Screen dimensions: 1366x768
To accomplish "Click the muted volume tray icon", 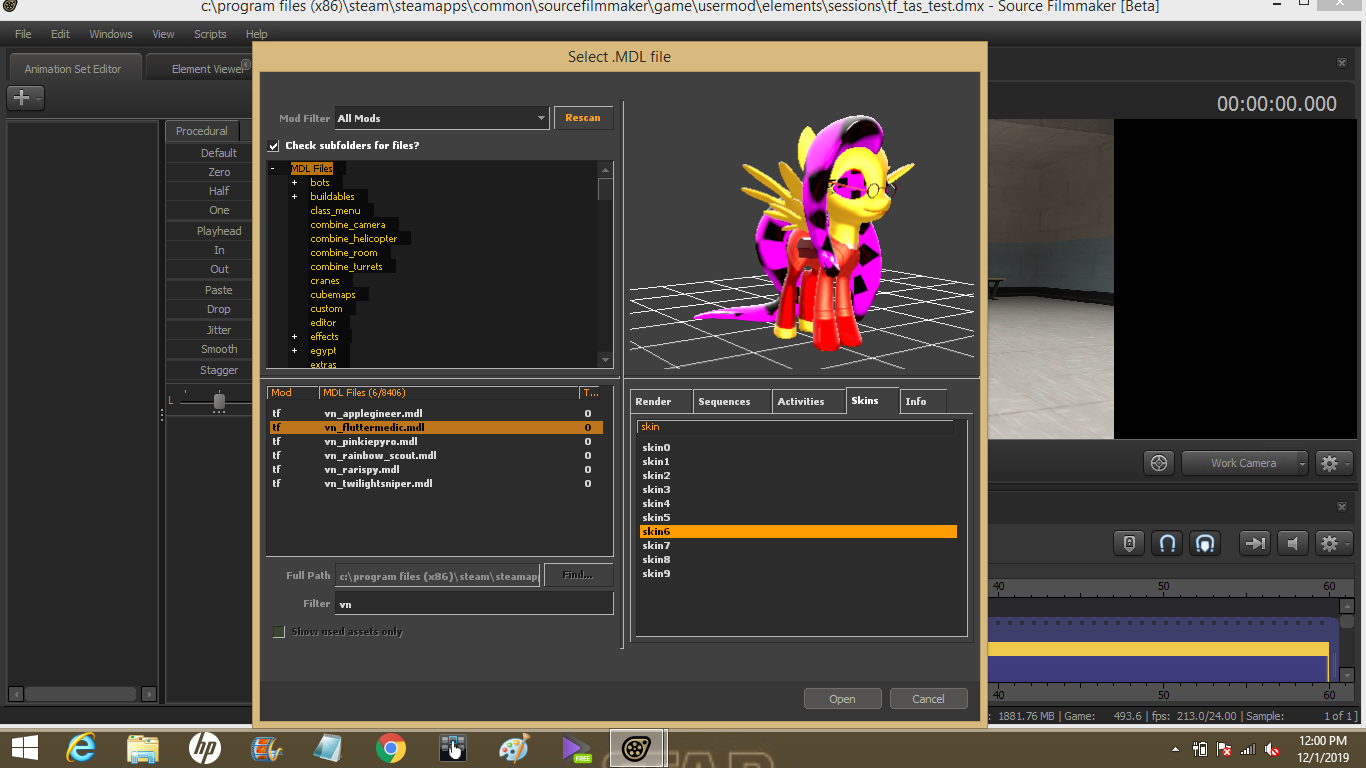I will pyautogui.click(x=1273, y=749).
